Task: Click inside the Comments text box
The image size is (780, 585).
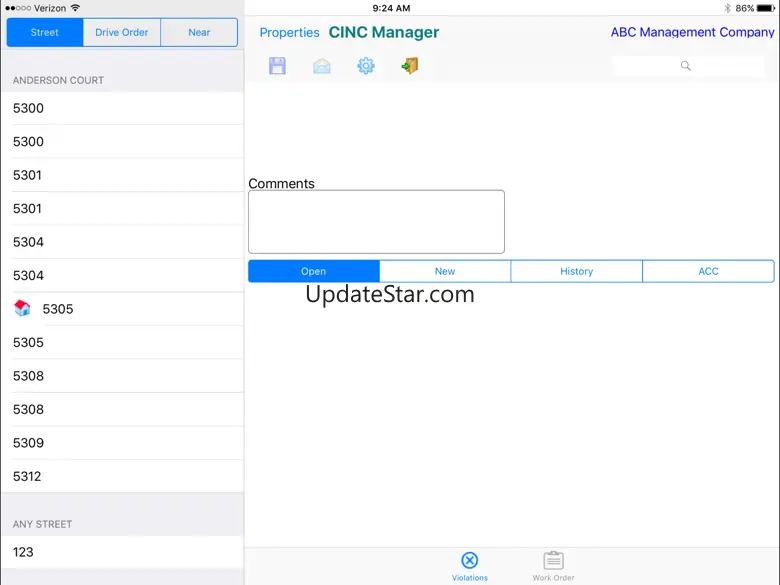Action: (x=377, y=222)
